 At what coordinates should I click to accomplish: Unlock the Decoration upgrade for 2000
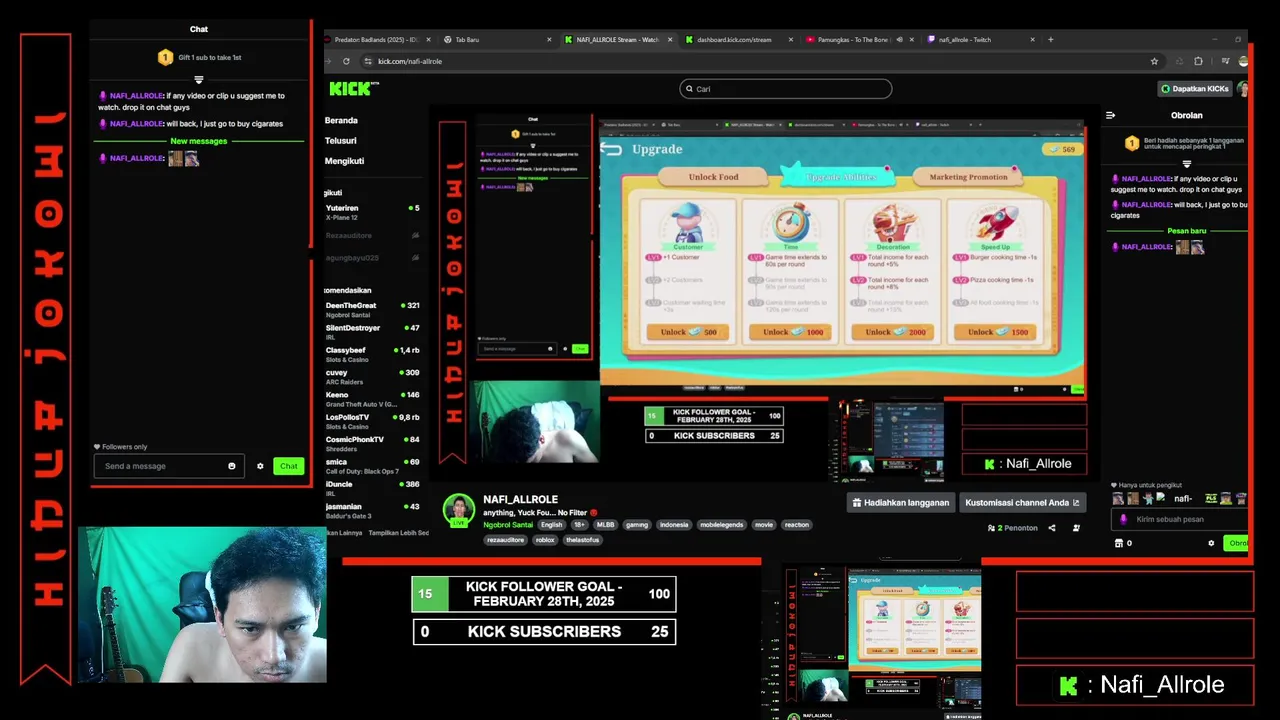point(893,332)
